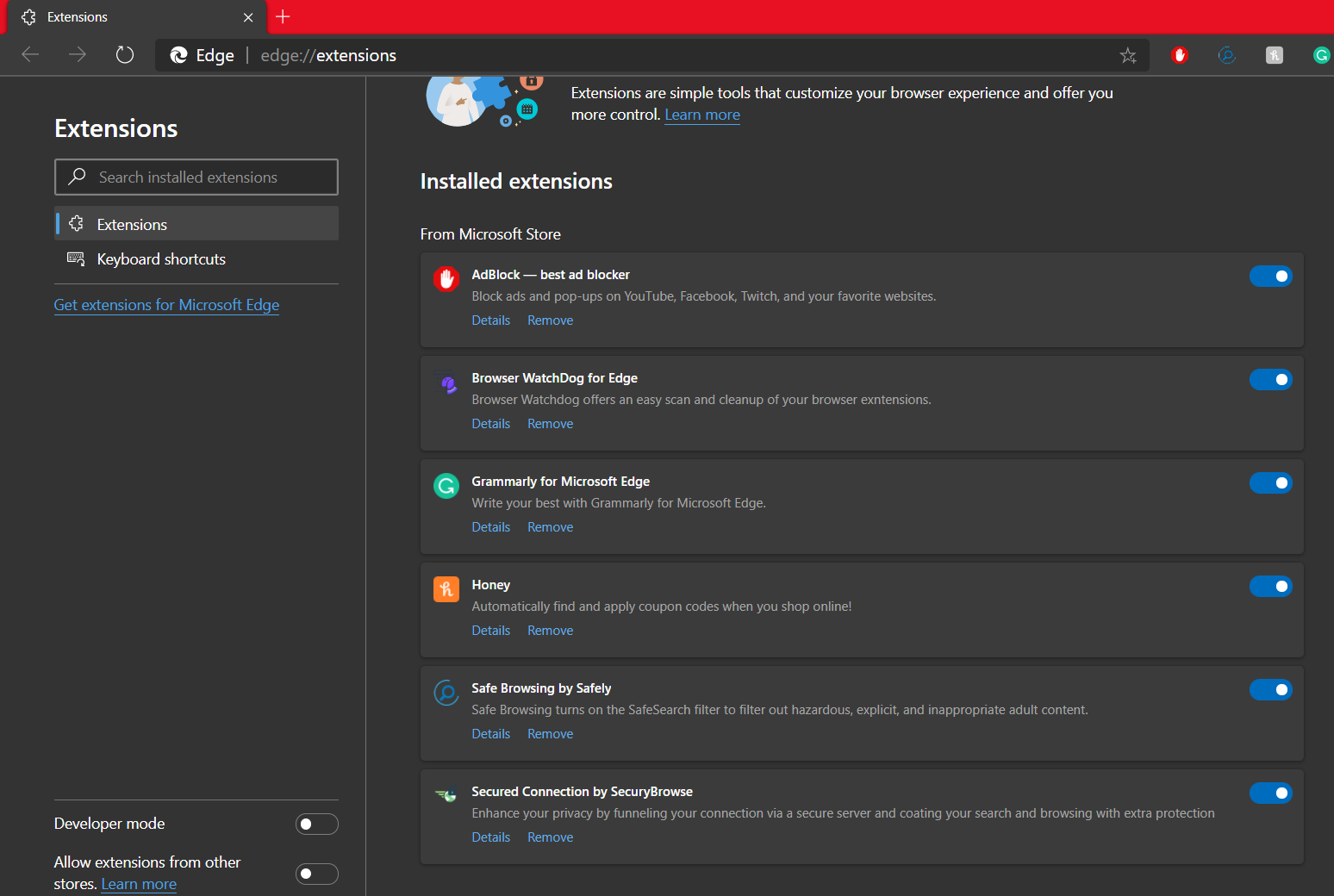Open Keyboard shortcuts page
Screen dimensions: 1334x896
tap(196, 259)
